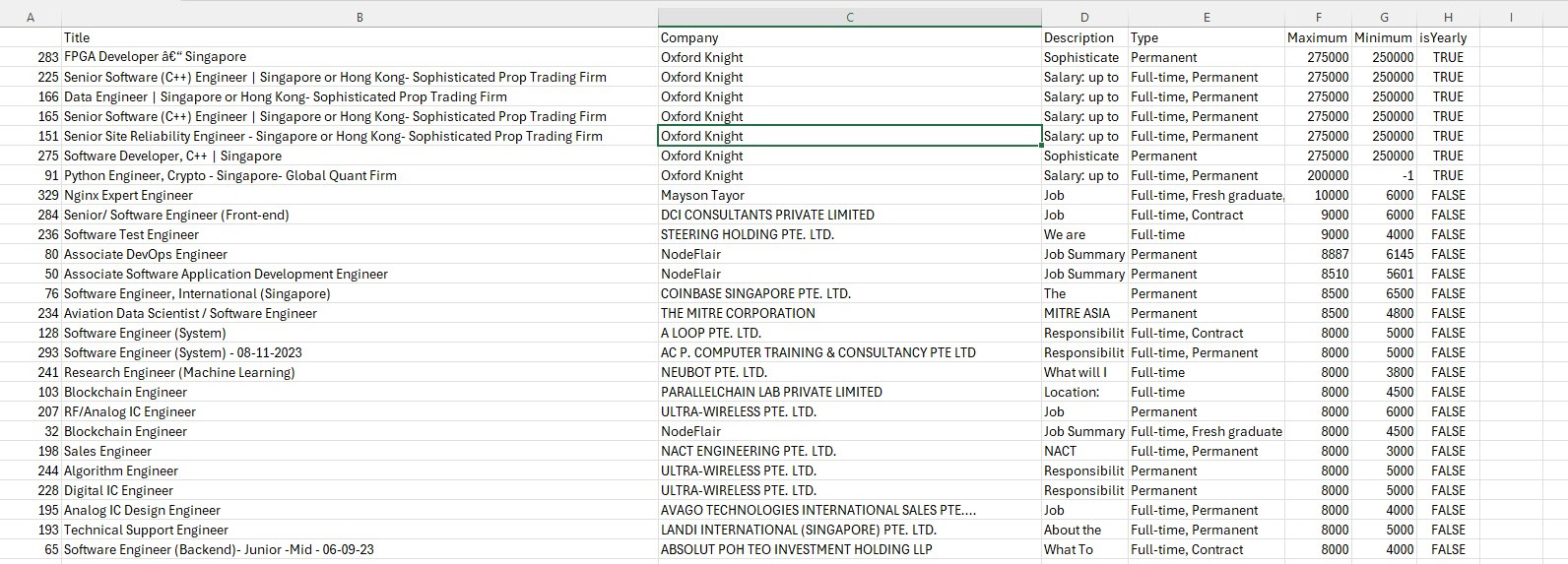The height and width of the screenshot is (564, 1568).
Task: Click the column B header letter
Action: (359, 17)
